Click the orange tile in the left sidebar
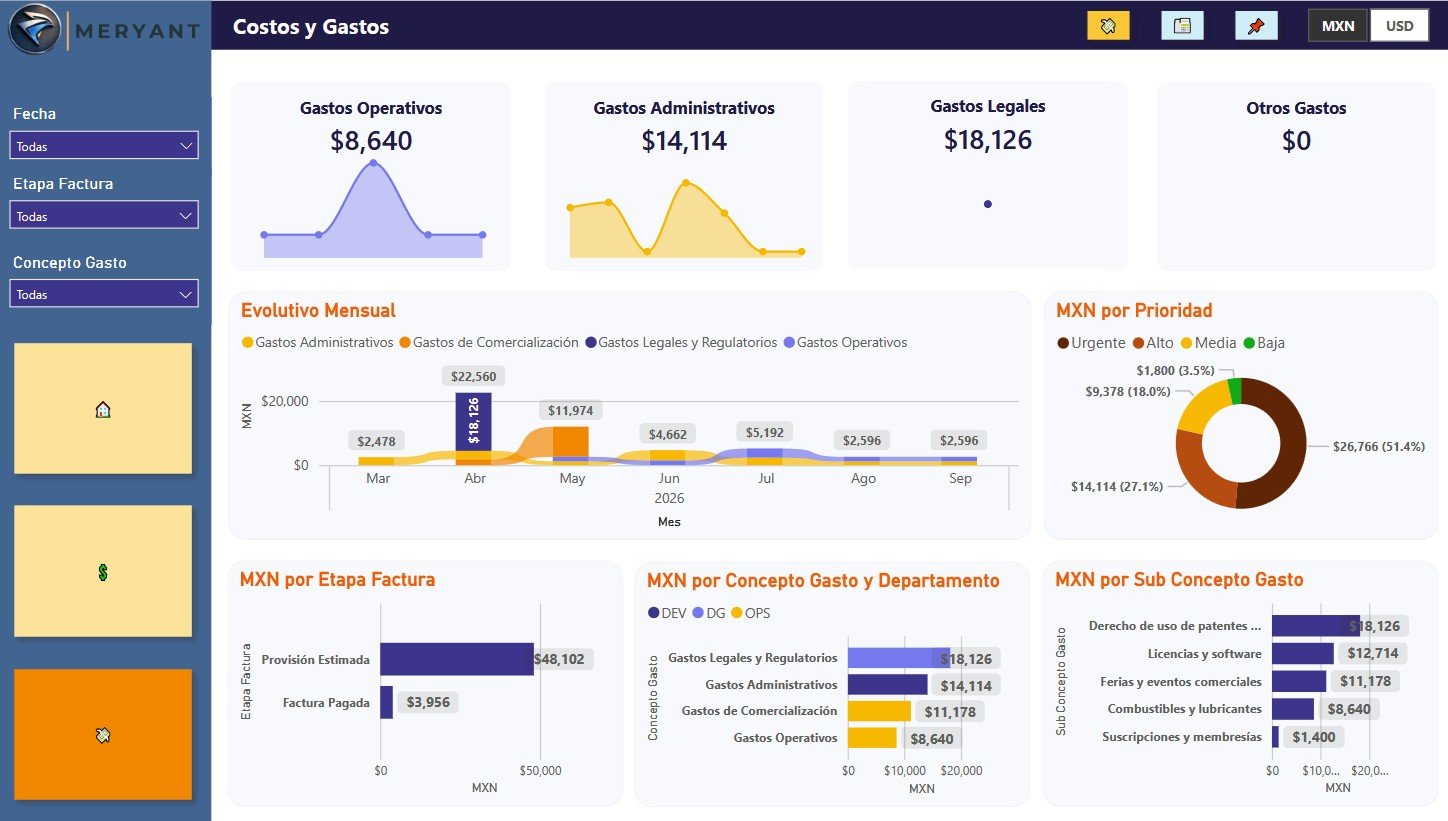Viewport: 1448px width, 821px height. pyautogui.click(x=103, y=734)
